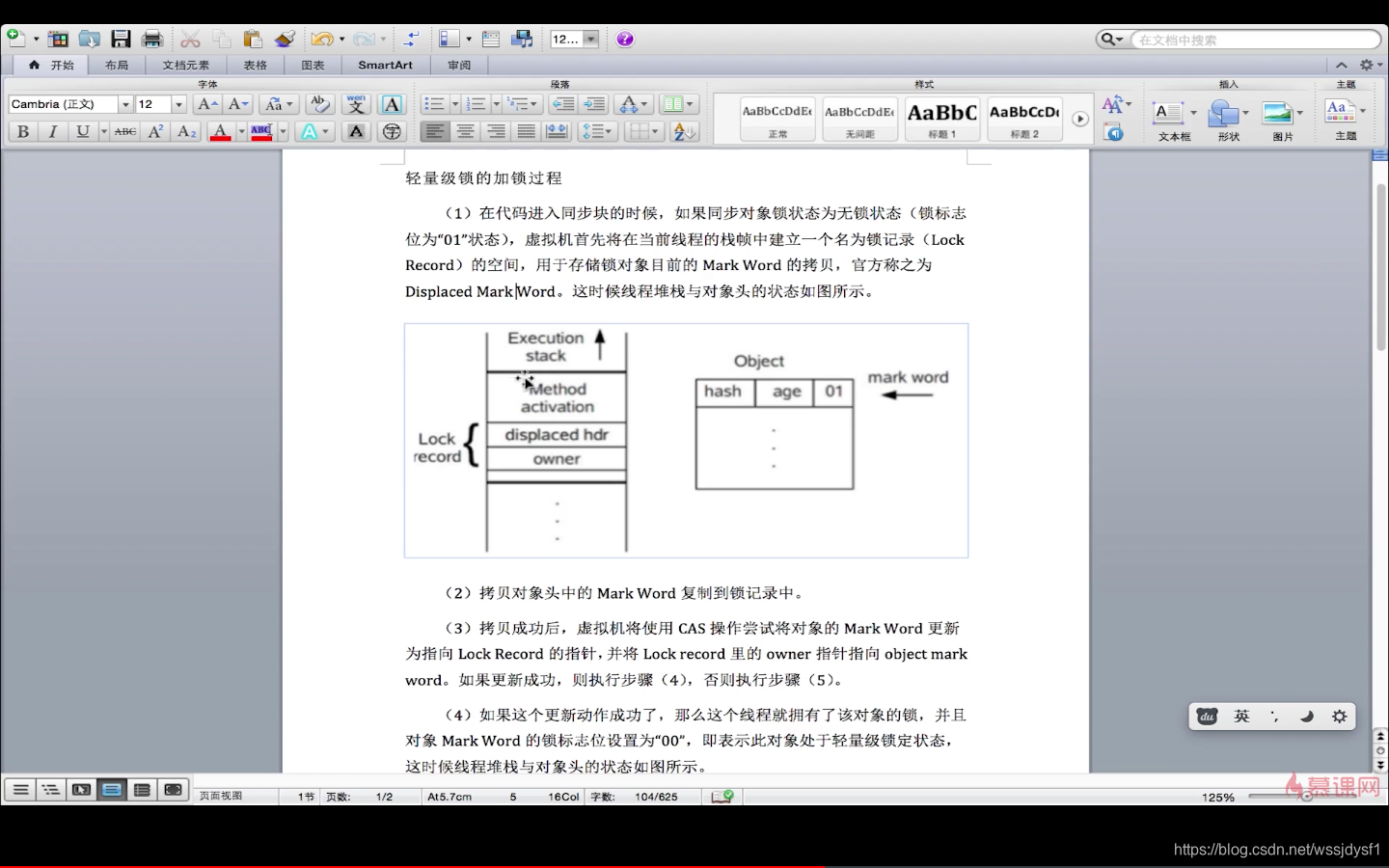Justify paragraph text

point(527,131)
